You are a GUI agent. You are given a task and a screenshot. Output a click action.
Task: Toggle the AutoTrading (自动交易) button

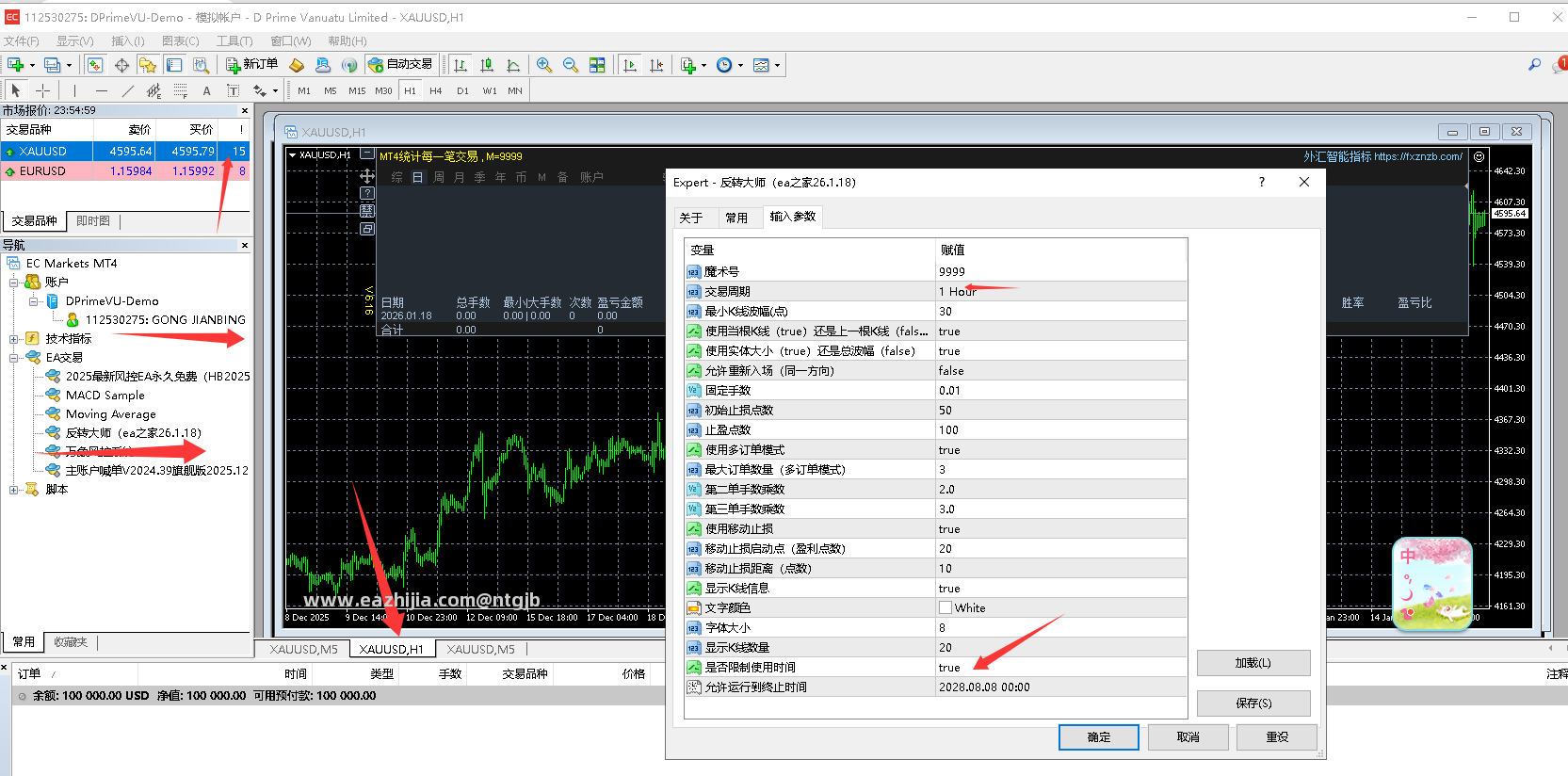click(x=400, y=65)
